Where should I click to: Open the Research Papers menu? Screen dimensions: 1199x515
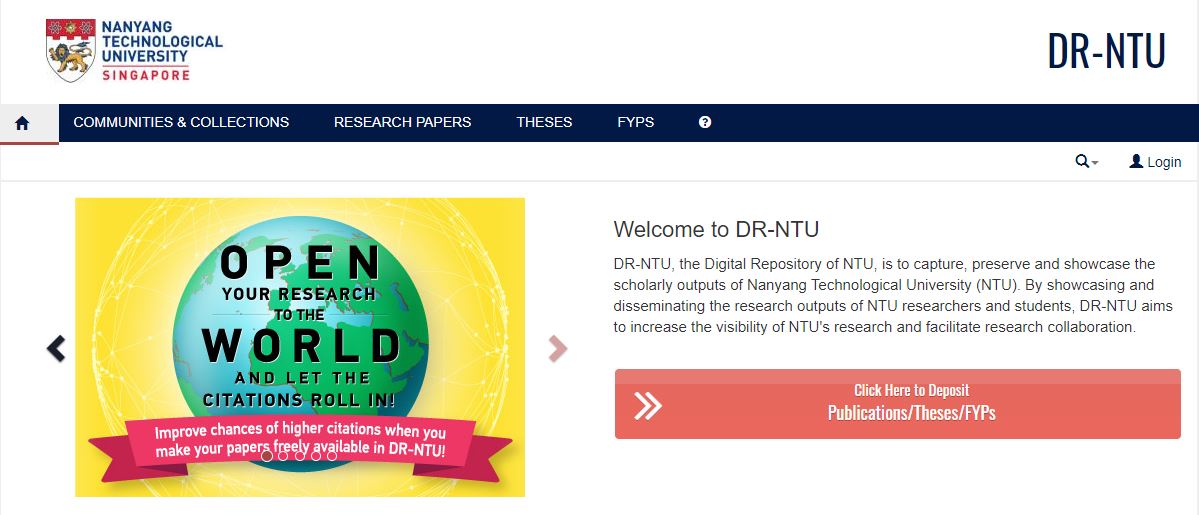[402, 122]
